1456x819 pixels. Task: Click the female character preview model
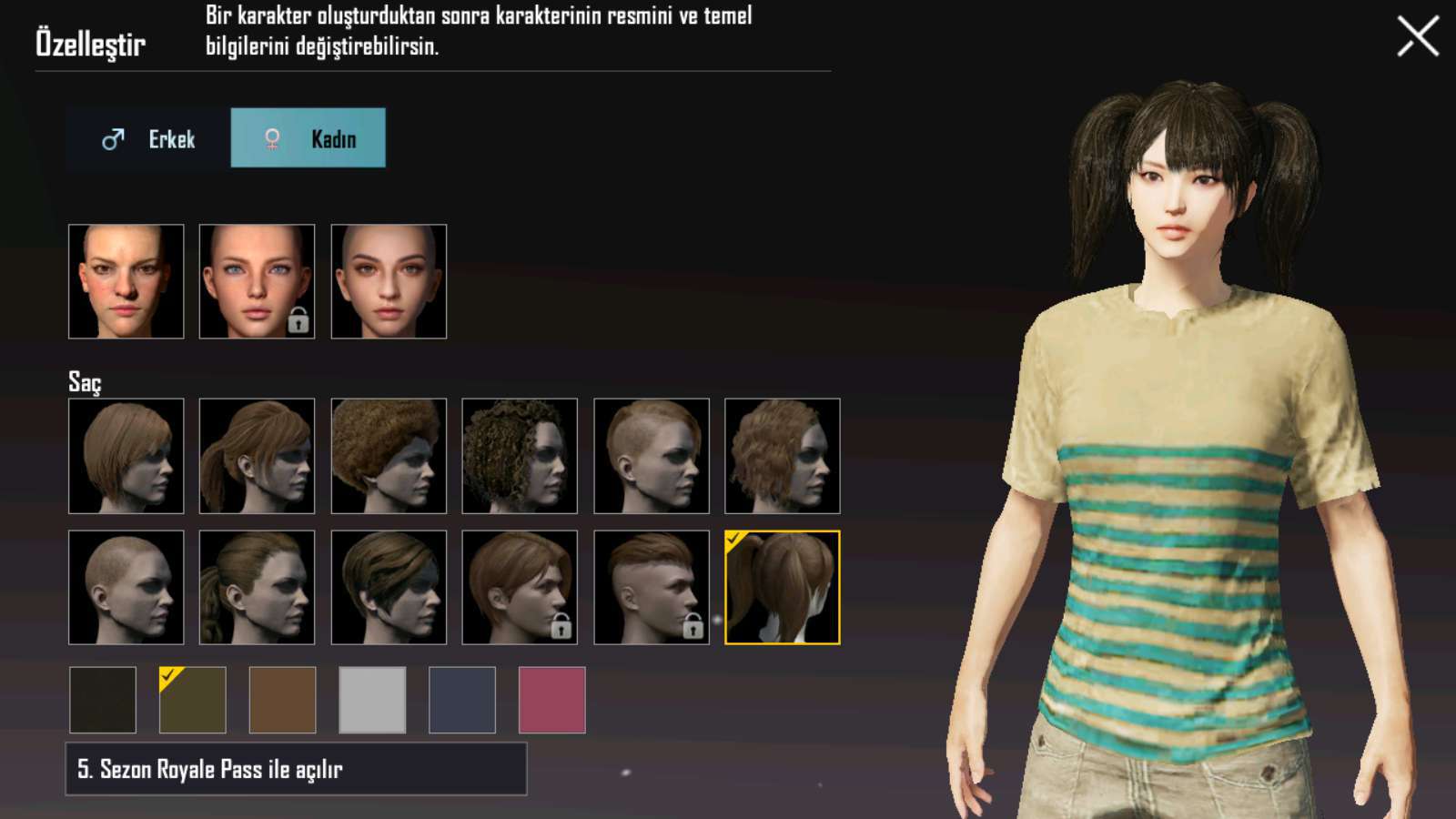point(1183,450)
